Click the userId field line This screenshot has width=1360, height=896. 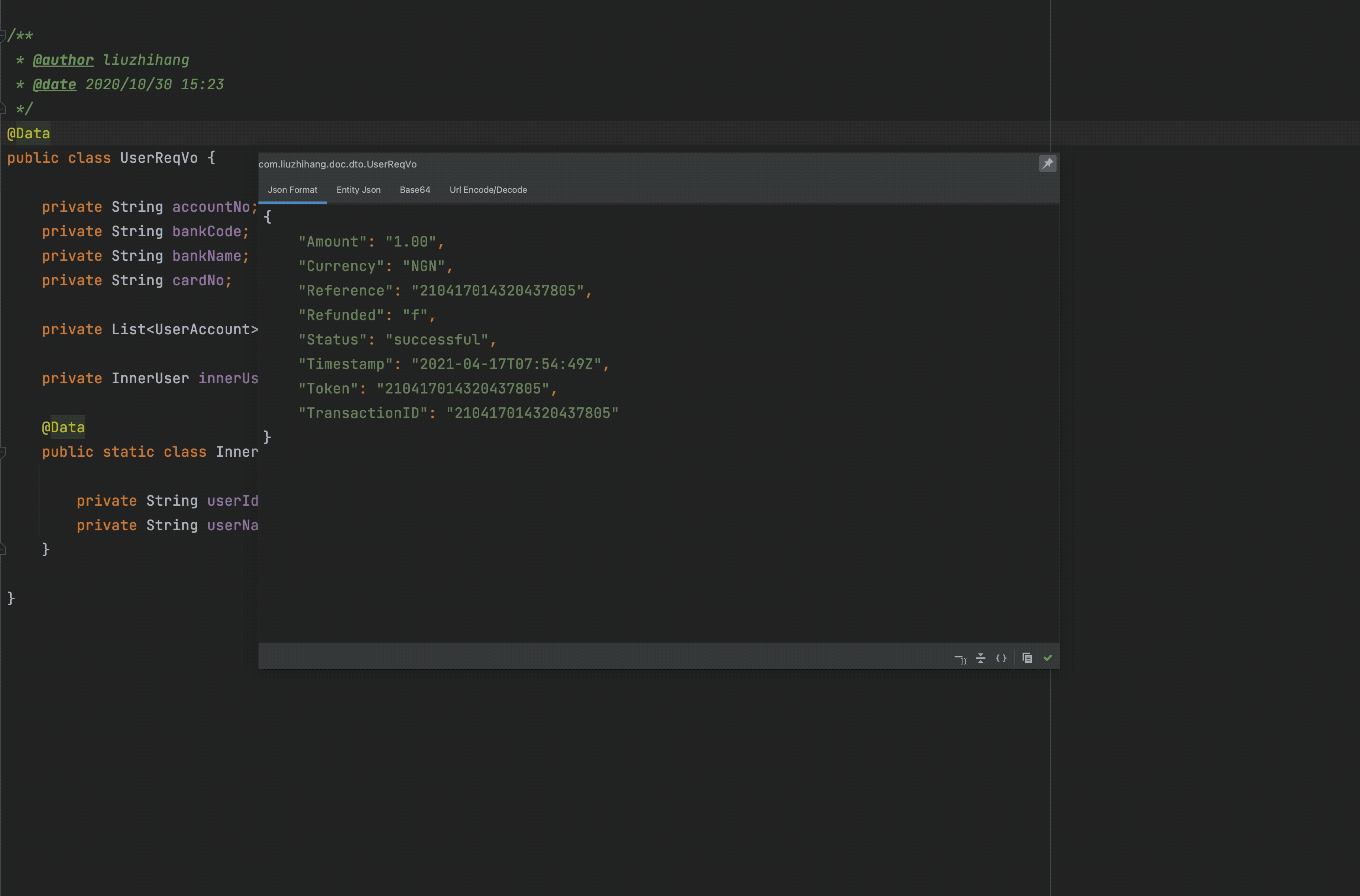click(x=168, y=501)
